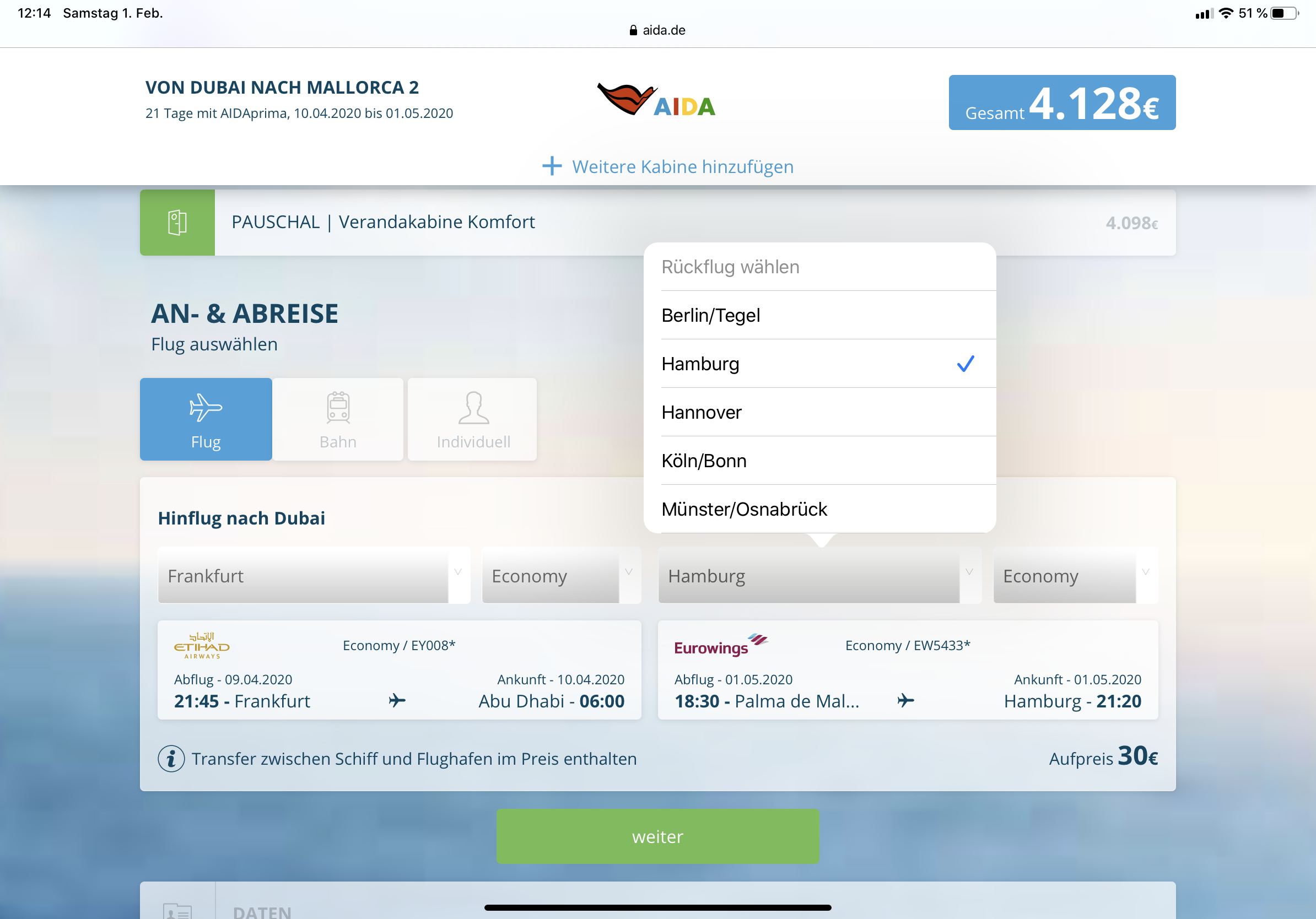Click the Eurowings logo
Image resolution: width=1316 pixels, height=919 pixels.
720,646
